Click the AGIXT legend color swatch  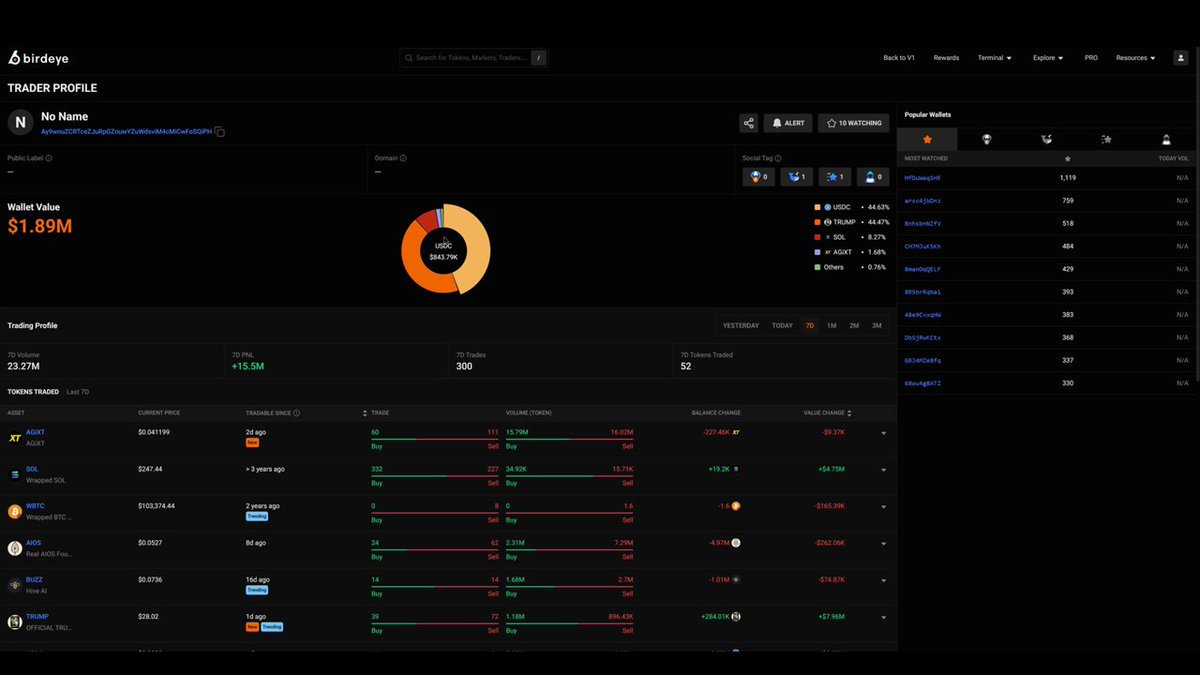(817, 252)
